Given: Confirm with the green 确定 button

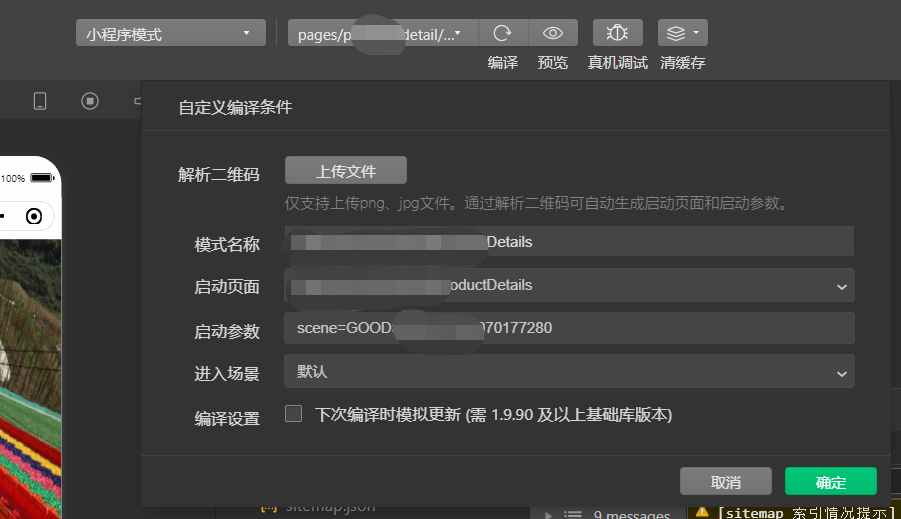Looking at the screenshot, I should (830, 482).
